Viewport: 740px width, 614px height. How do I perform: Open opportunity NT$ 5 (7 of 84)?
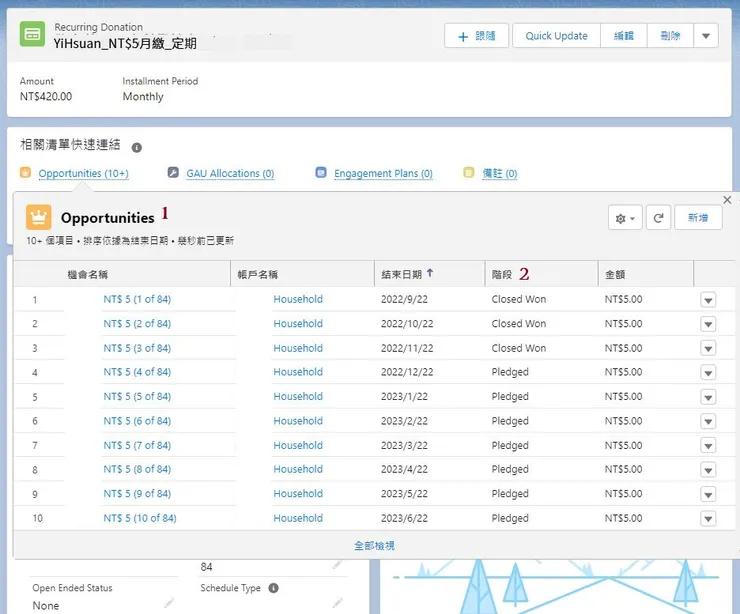click(137, 446)
